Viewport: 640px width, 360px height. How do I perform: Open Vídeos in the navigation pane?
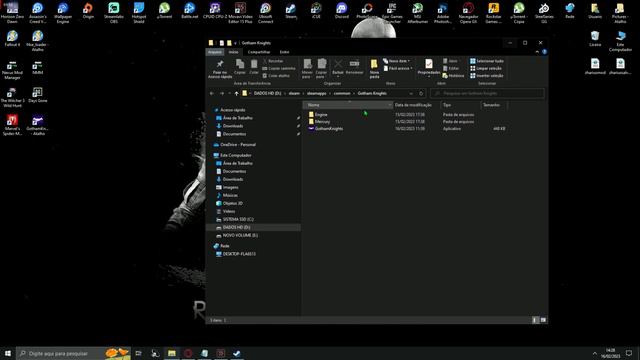(x=229, y=211)
